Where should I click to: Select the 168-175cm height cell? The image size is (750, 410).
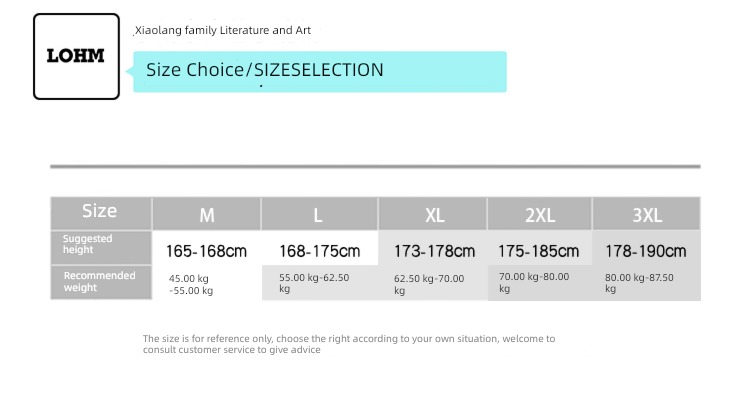(x=320, y=251)
